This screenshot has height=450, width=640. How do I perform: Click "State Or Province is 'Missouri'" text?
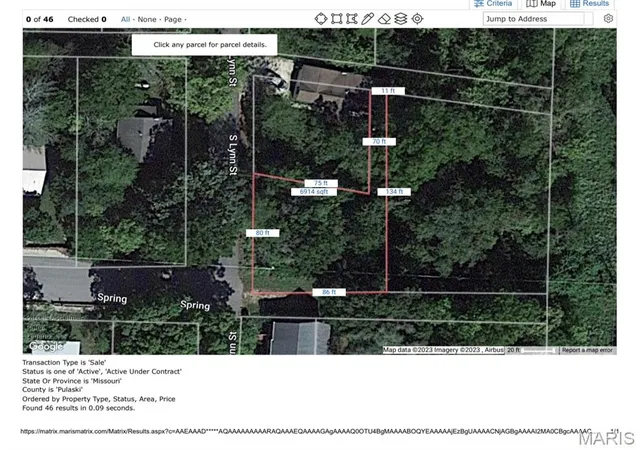72,381
